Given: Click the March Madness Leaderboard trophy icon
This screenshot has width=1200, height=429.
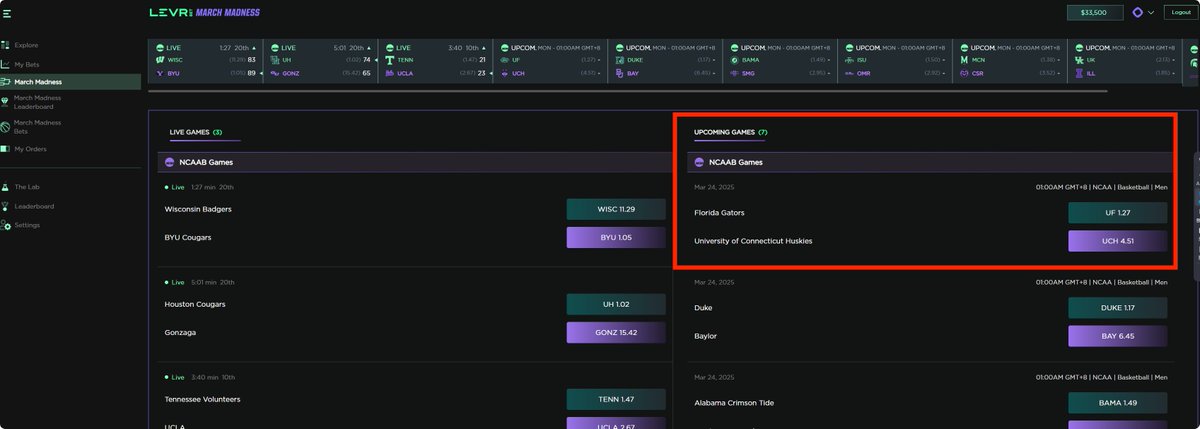Looking at the screenshot, I should pyautogui.click(x=6, y=102).
